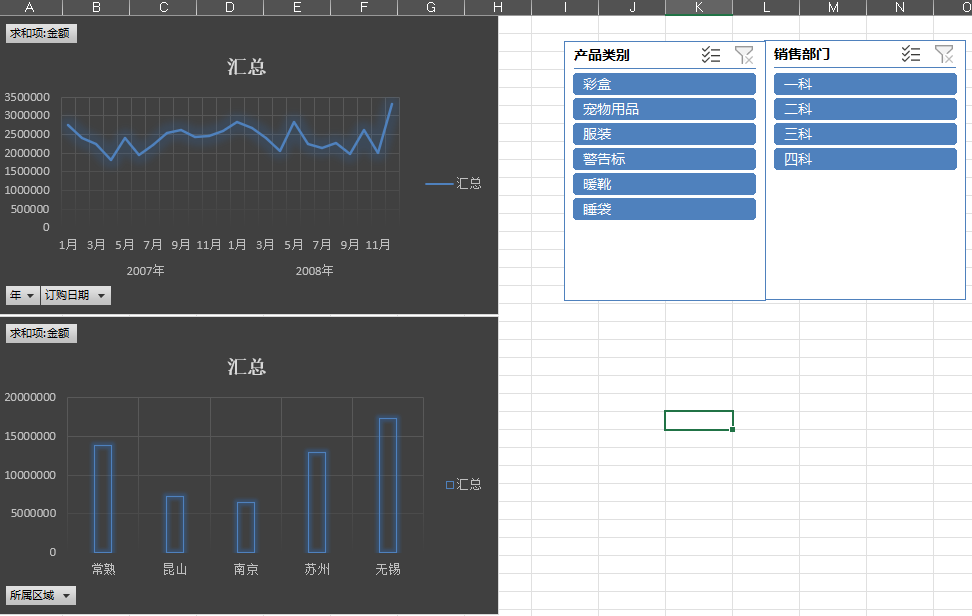This screenshot has width=972, height=616.
Task: Click the 产品类别 slicer title
Action: coord(601,55)
